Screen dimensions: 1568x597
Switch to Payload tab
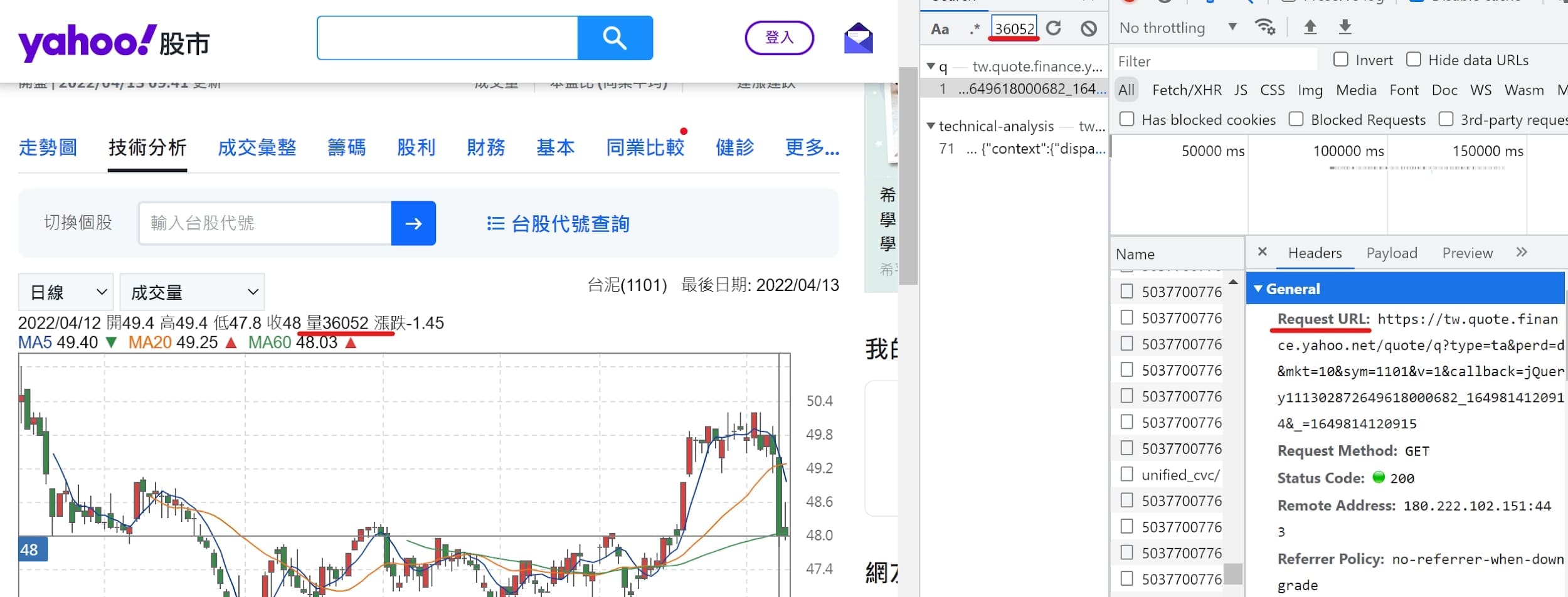point(1392,253)
